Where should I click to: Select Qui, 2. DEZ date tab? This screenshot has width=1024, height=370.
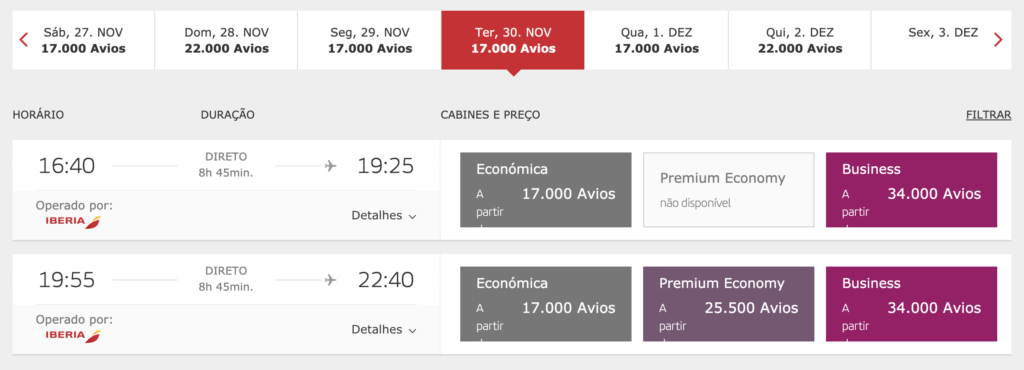coord(800,40)
